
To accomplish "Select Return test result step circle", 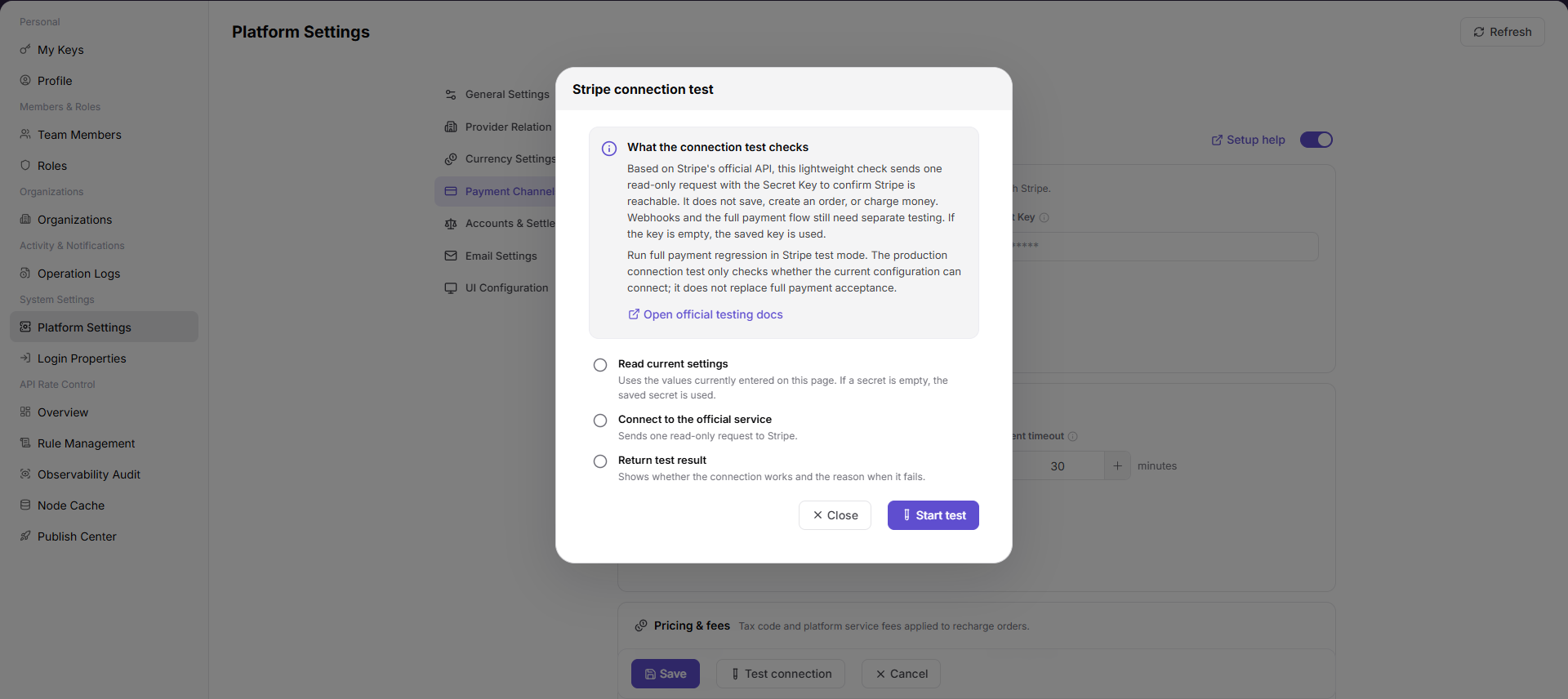I will [600, 461].
